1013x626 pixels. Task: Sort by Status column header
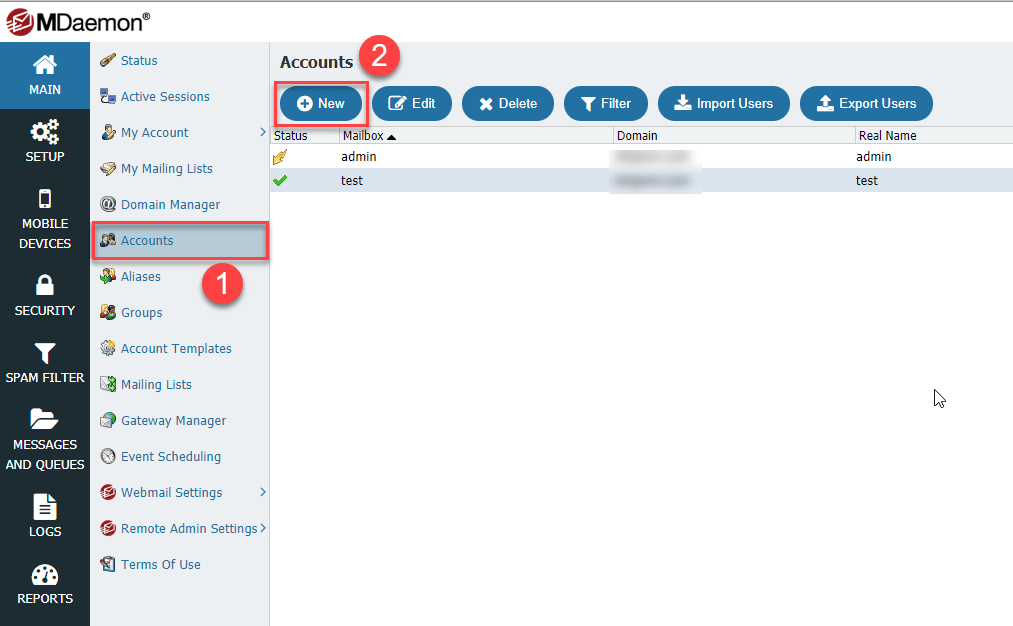point(291,136)
